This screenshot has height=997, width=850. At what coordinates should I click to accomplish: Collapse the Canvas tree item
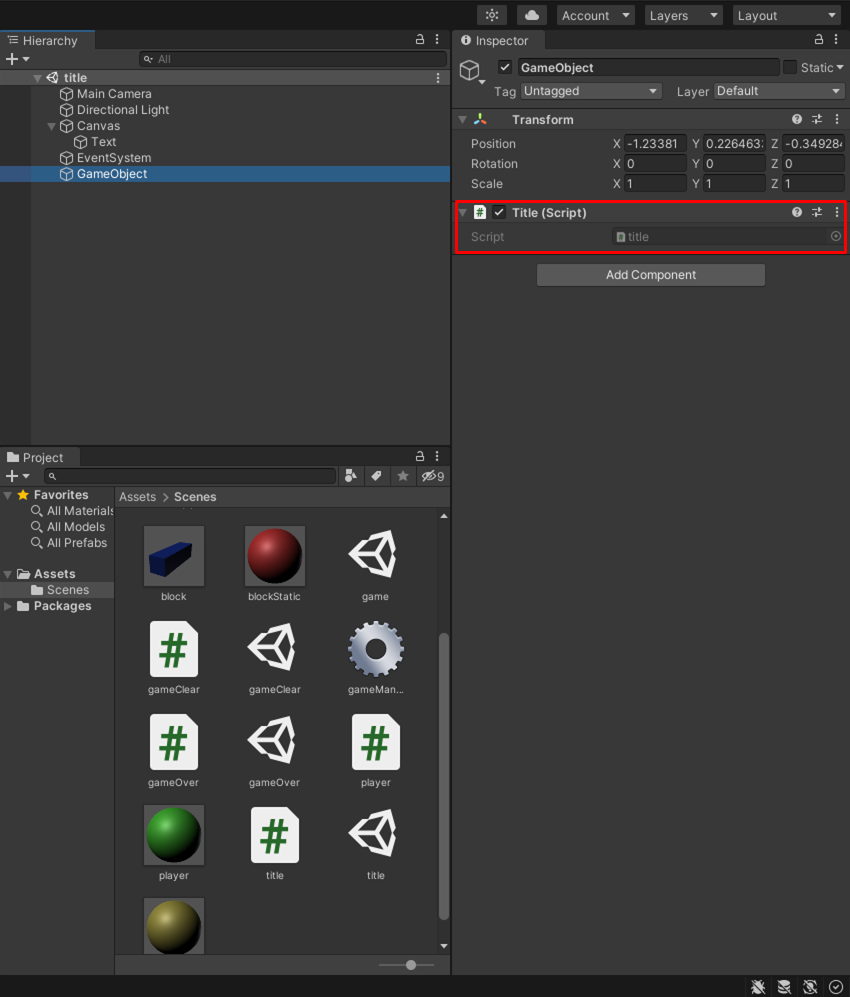point(53,126)
